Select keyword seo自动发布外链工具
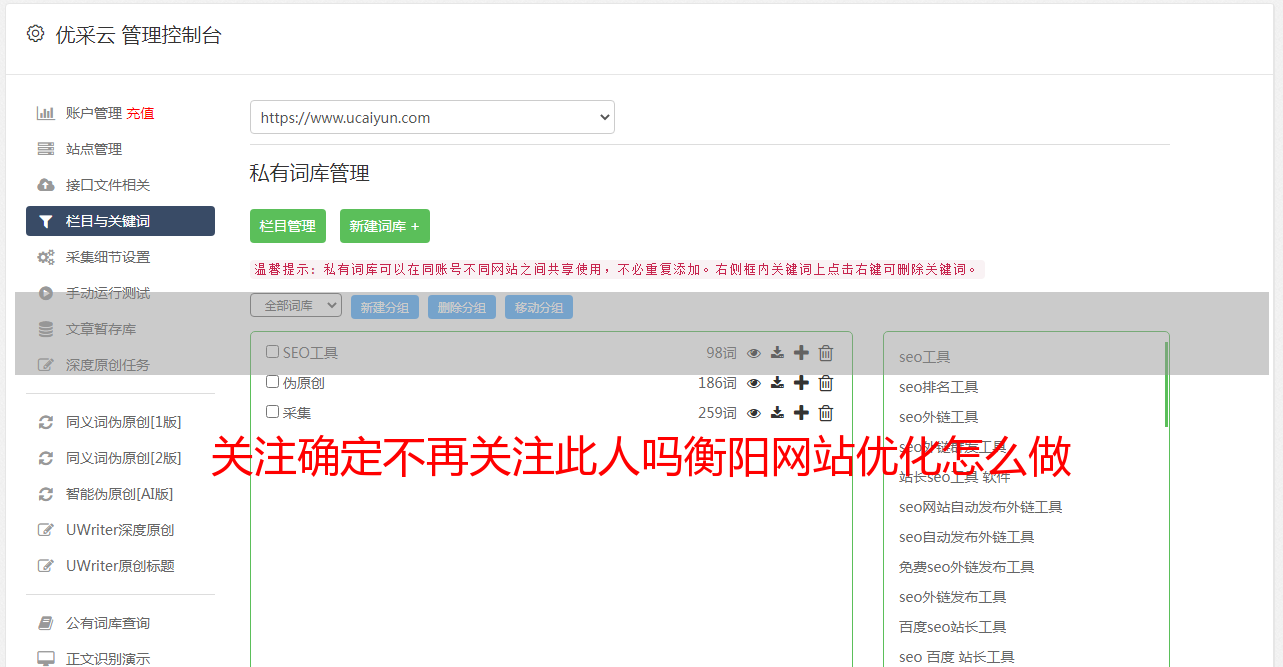 [966, 537]
